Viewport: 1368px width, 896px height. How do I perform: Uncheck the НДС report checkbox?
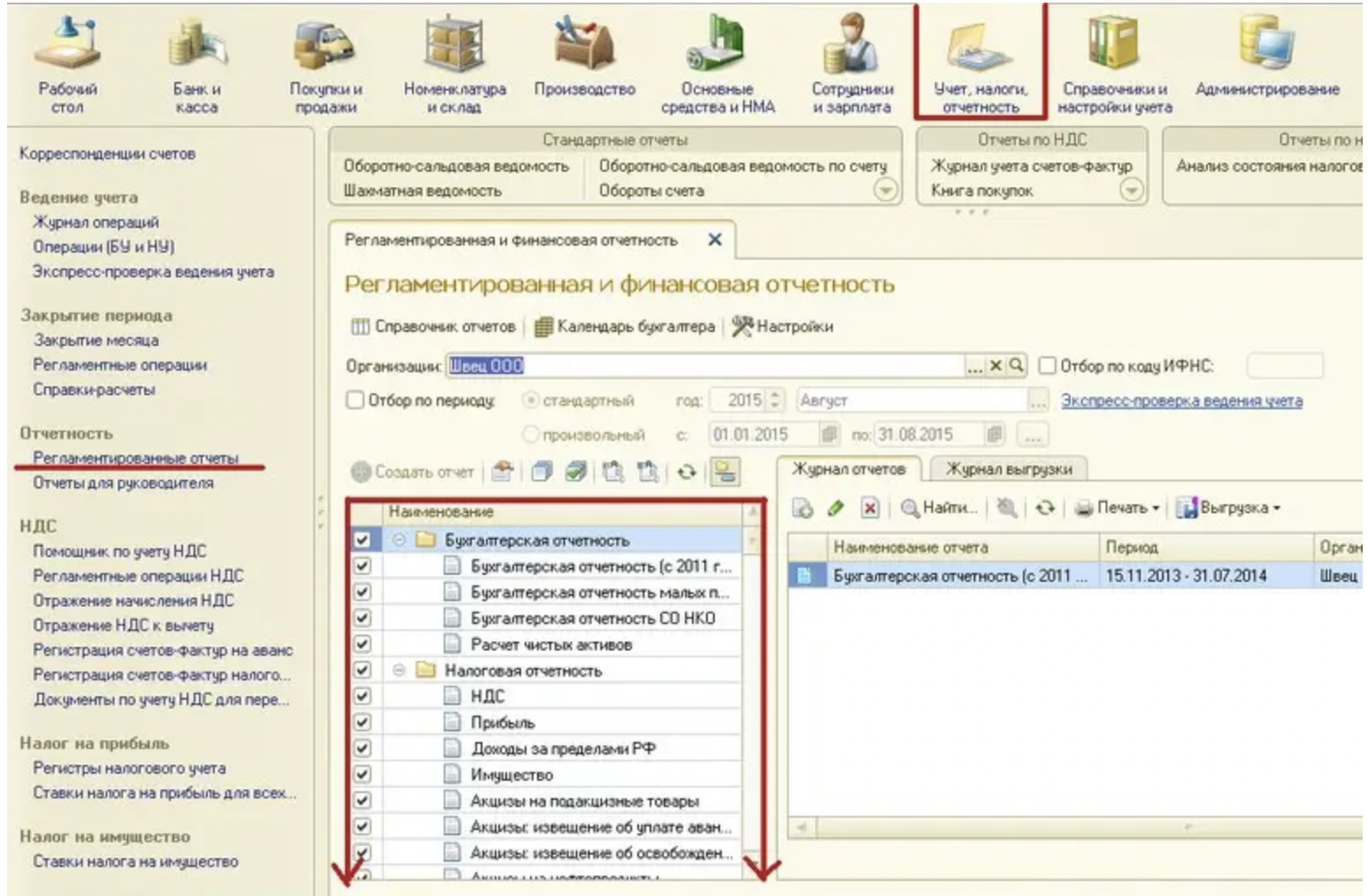(362, 696)
